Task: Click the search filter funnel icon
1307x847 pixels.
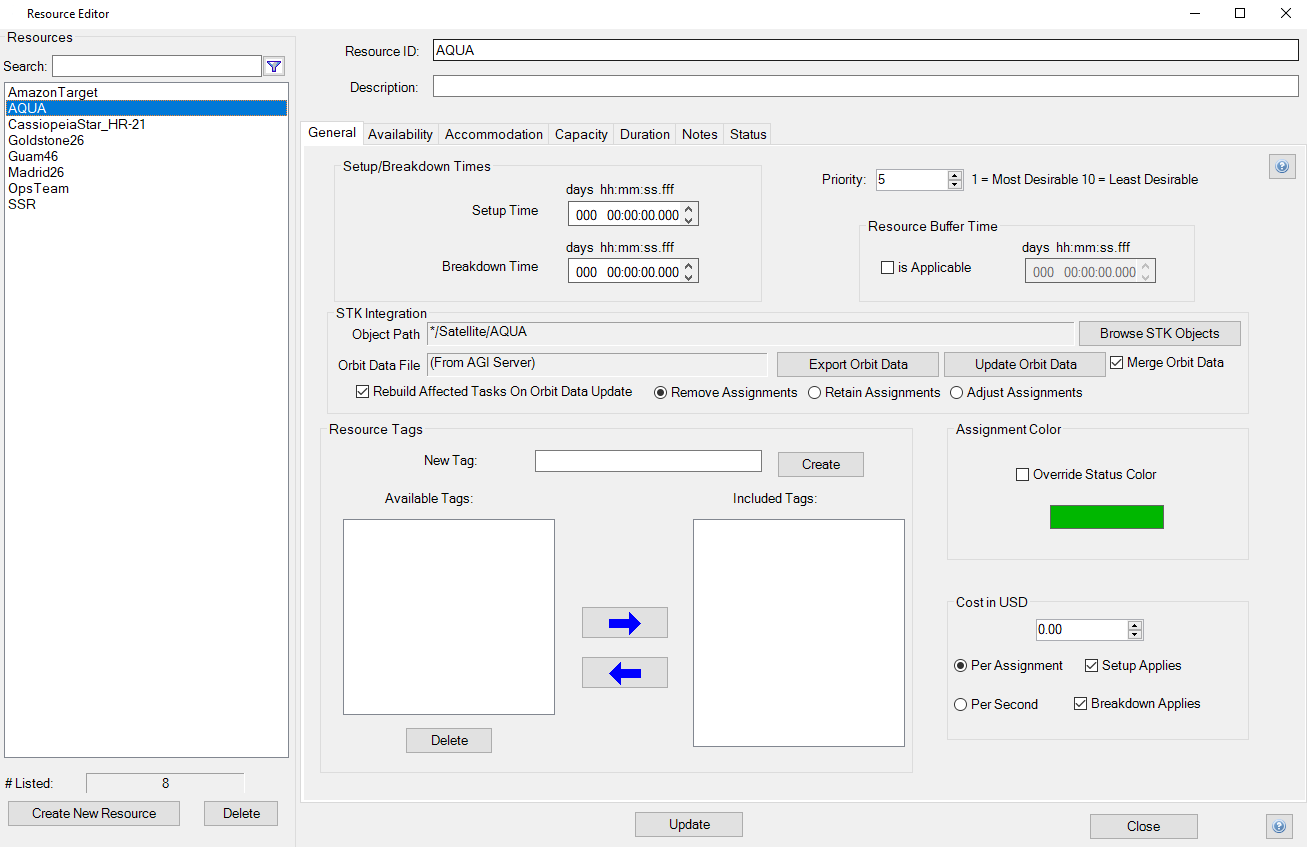Action: [x=274, y=66]
